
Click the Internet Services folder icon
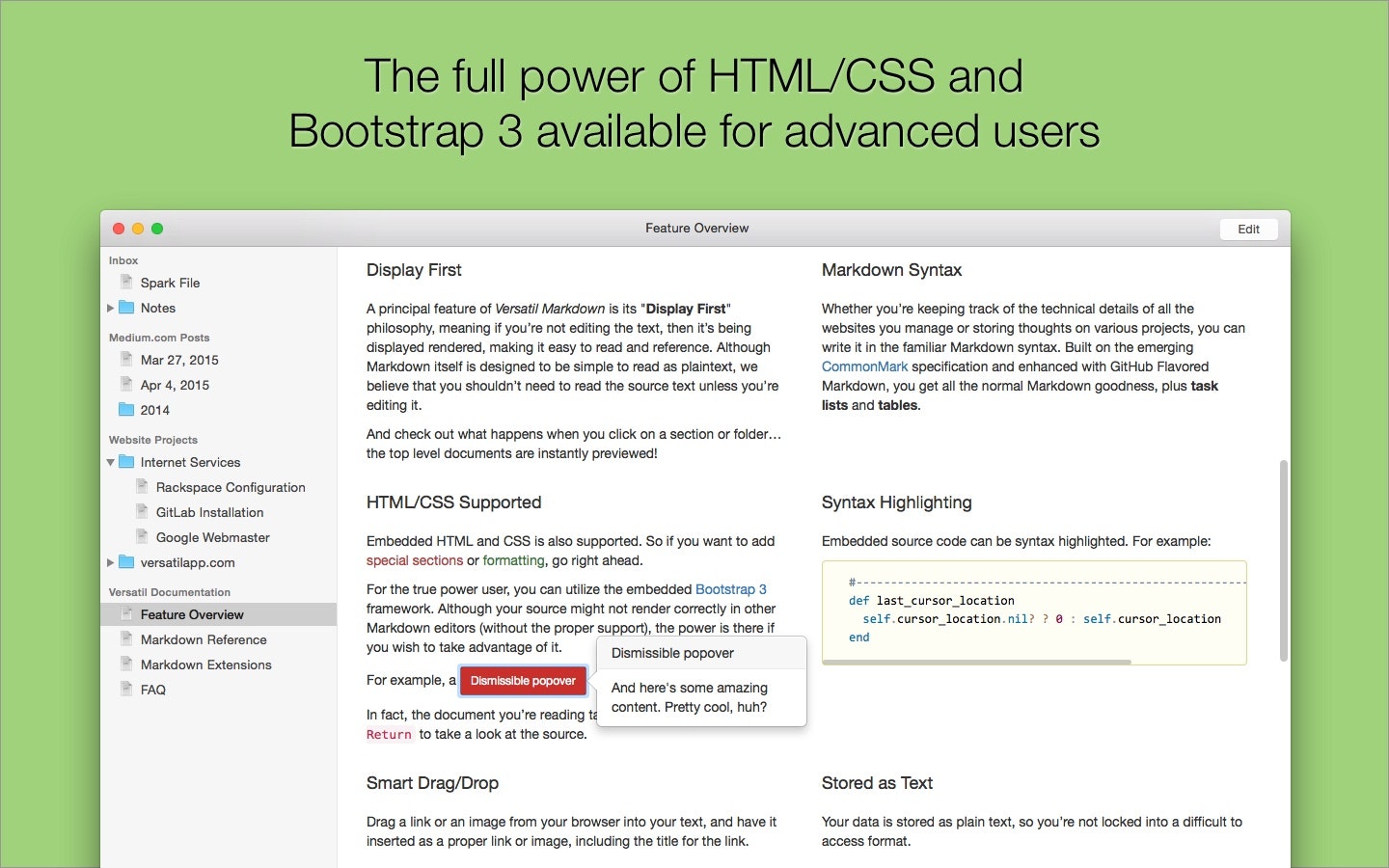(x=126, y=462)
